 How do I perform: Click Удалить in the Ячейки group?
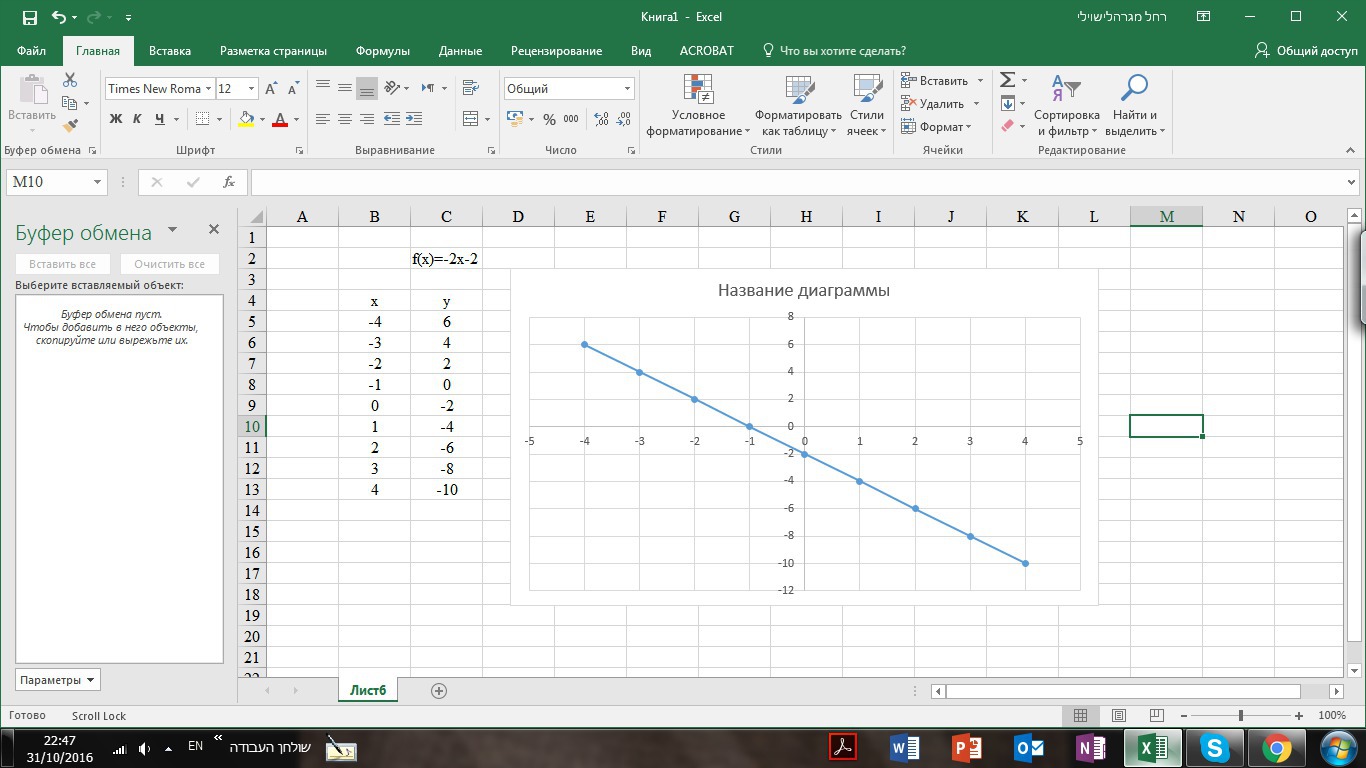[x=941, y=104]
